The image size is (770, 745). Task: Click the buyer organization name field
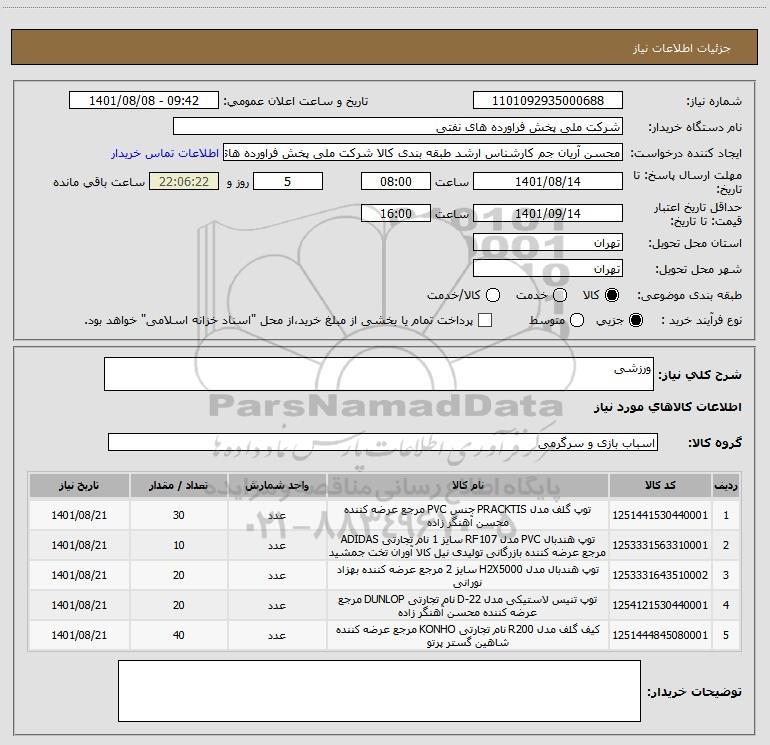[x=398, y=126]
